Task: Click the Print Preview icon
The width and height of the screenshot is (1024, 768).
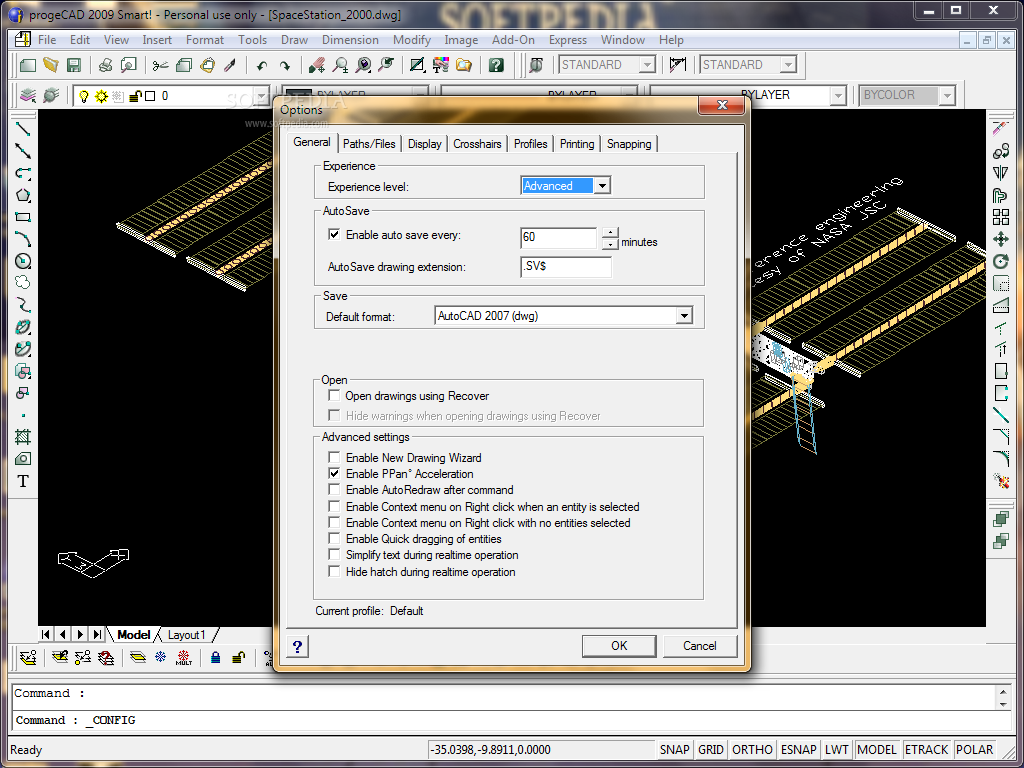Action: [x=129, y=65]
